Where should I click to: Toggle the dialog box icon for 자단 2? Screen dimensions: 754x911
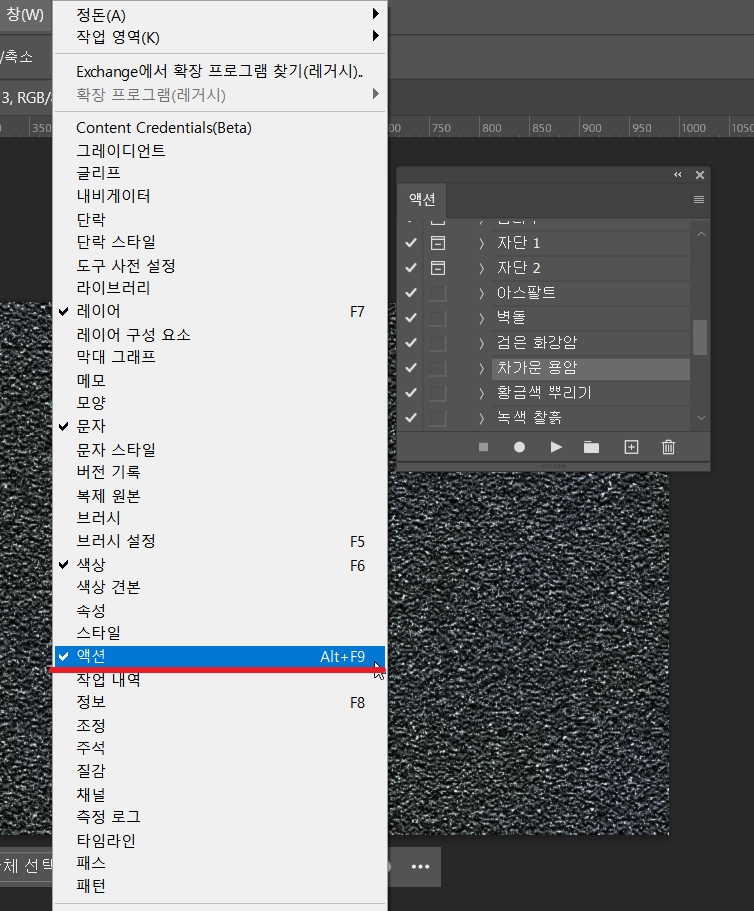point(438,268)
